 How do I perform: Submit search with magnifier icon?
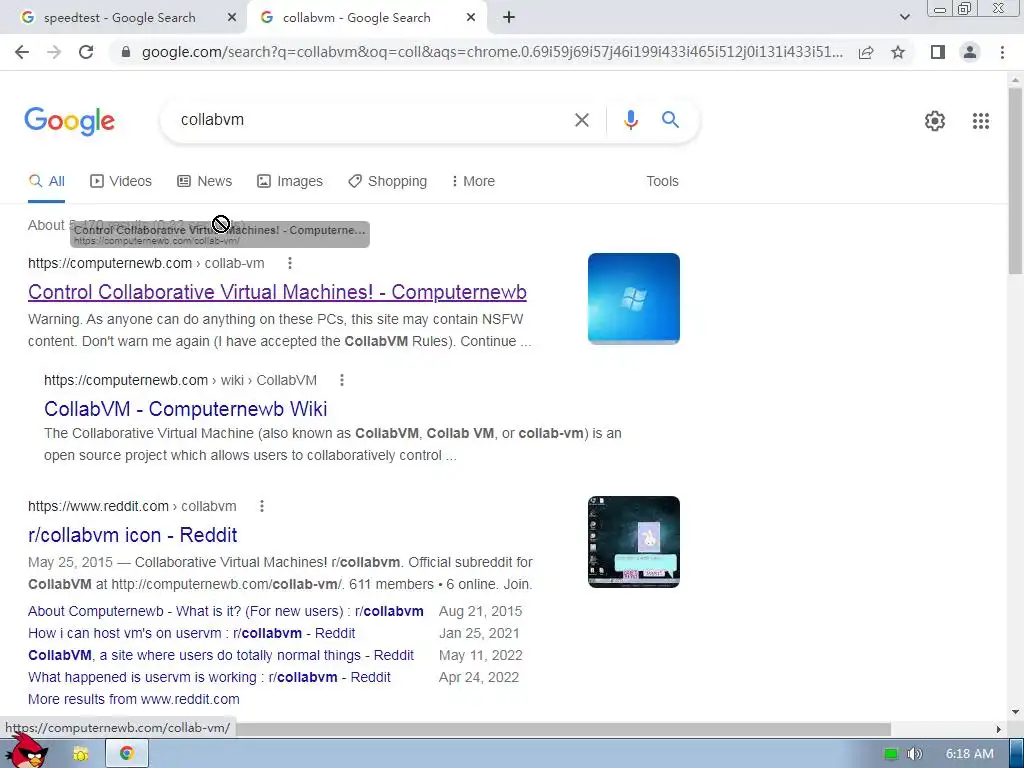pos(670,120)
